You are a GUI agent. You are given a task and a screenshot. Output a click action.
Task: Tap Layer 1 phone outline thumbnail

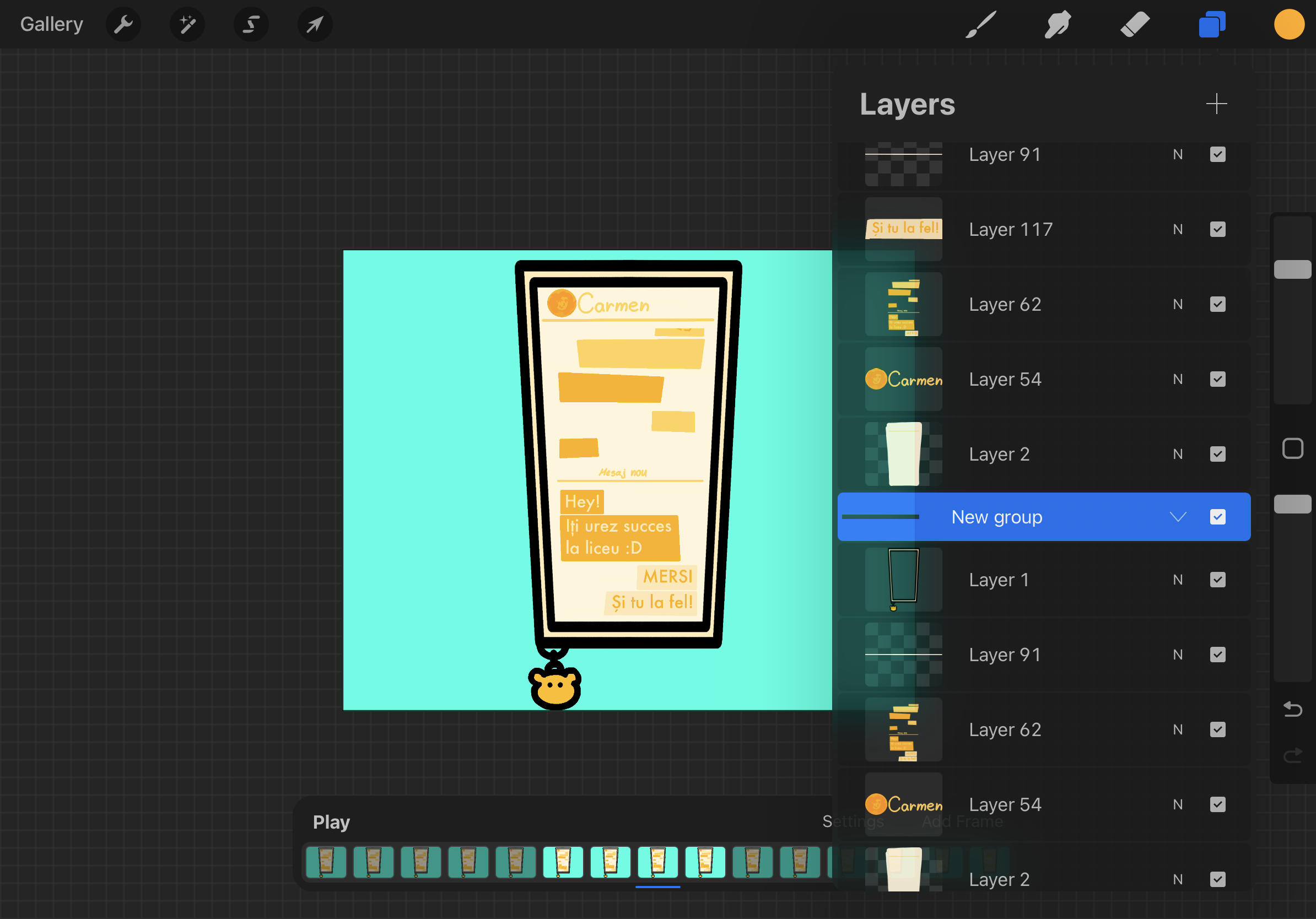(x=903, y=580)
